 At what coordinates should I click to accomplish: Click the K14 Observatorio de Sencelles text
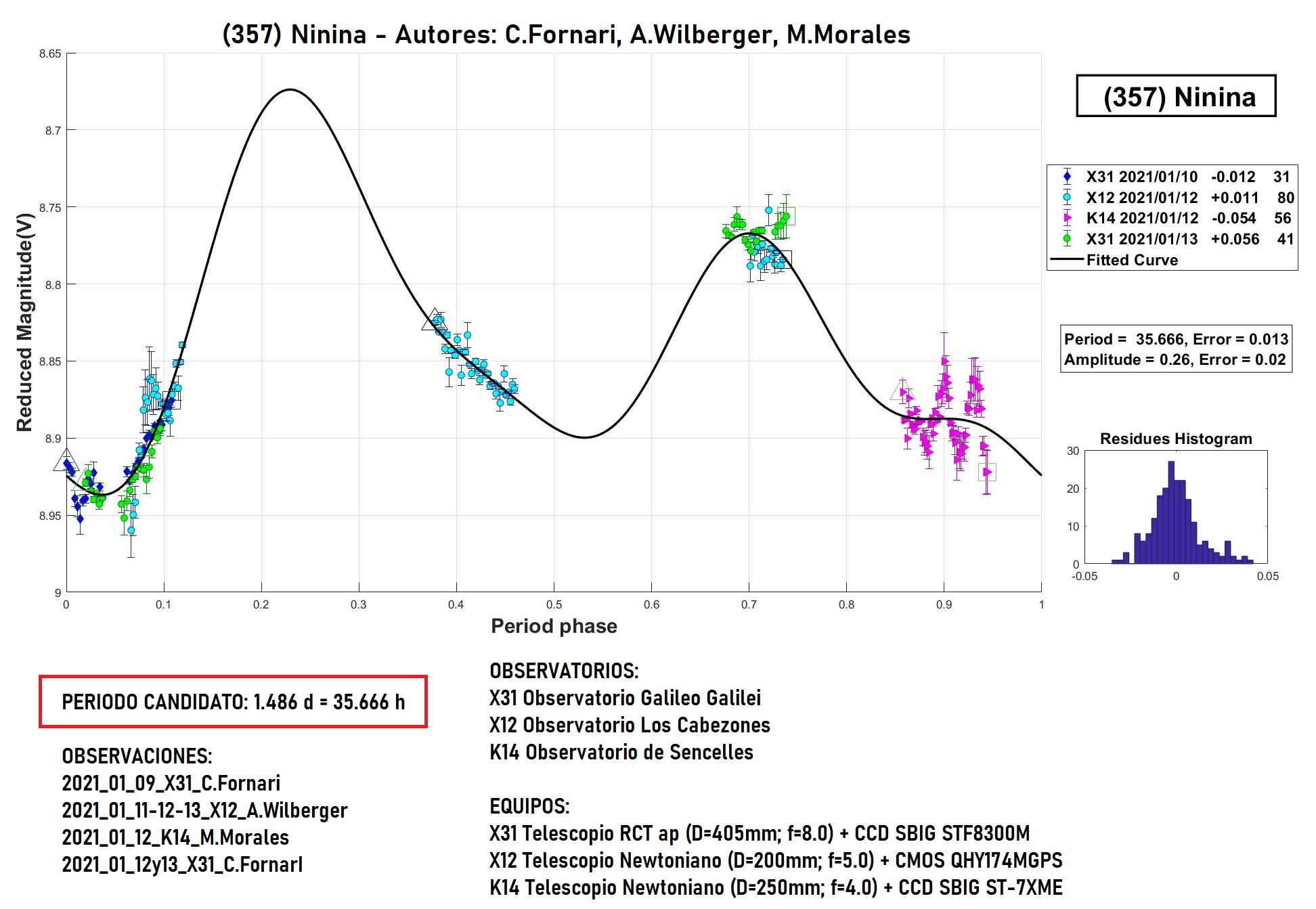point(621,752)
